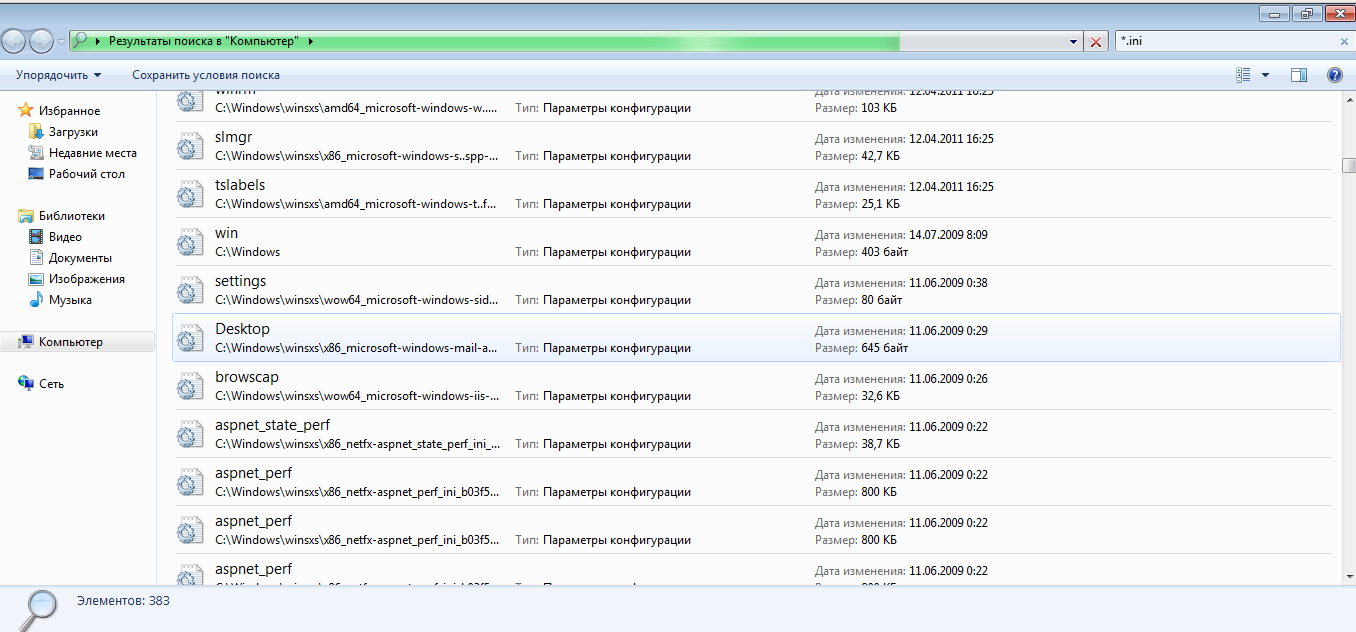Click the Forward navigation arrow button

(42, 41)
